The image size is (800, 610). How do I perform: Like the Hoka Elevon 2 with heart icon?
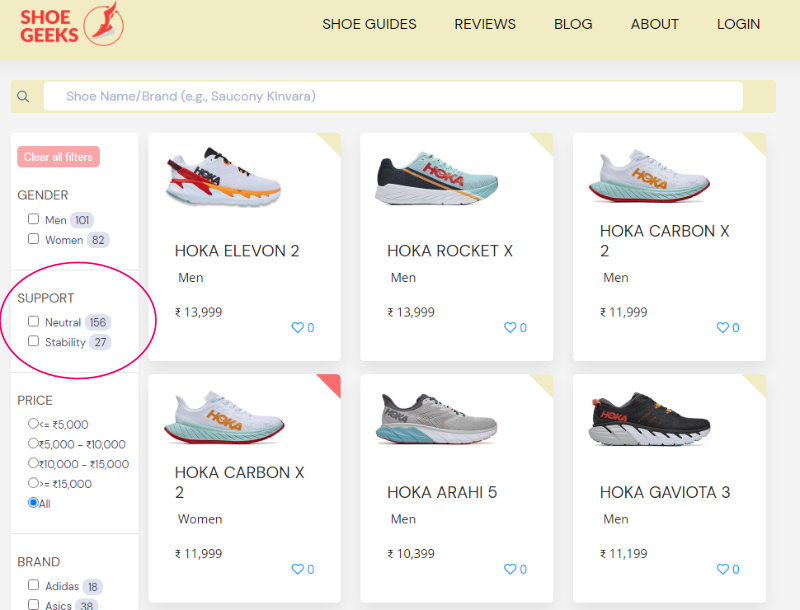point(297,328)
